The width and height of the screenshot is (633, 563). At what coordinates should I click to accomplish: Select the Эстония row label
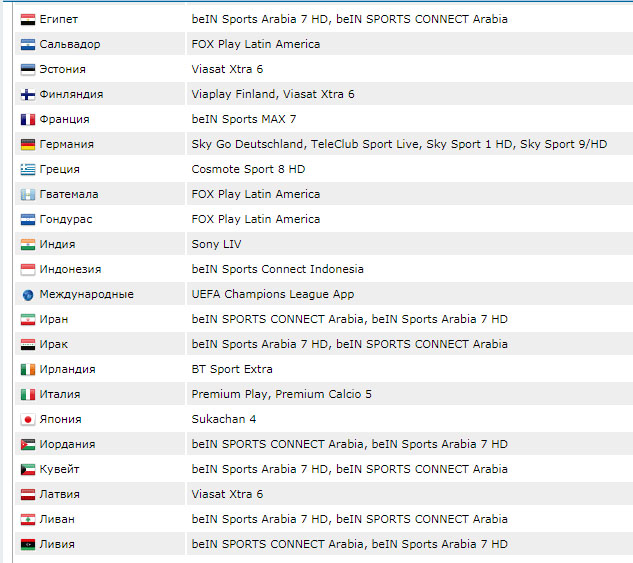click(63, 69)
